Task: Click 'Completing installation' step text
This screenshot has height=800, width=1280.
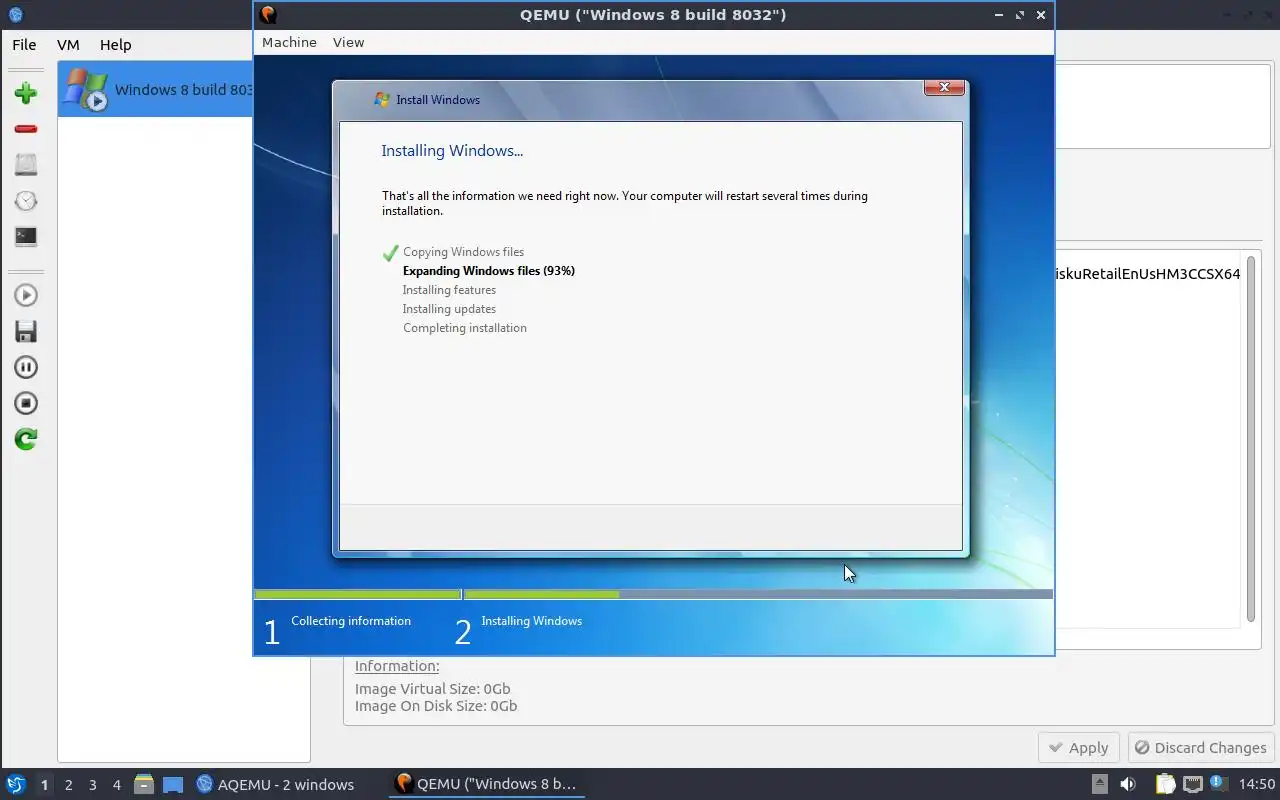Action: pos(465,328)
